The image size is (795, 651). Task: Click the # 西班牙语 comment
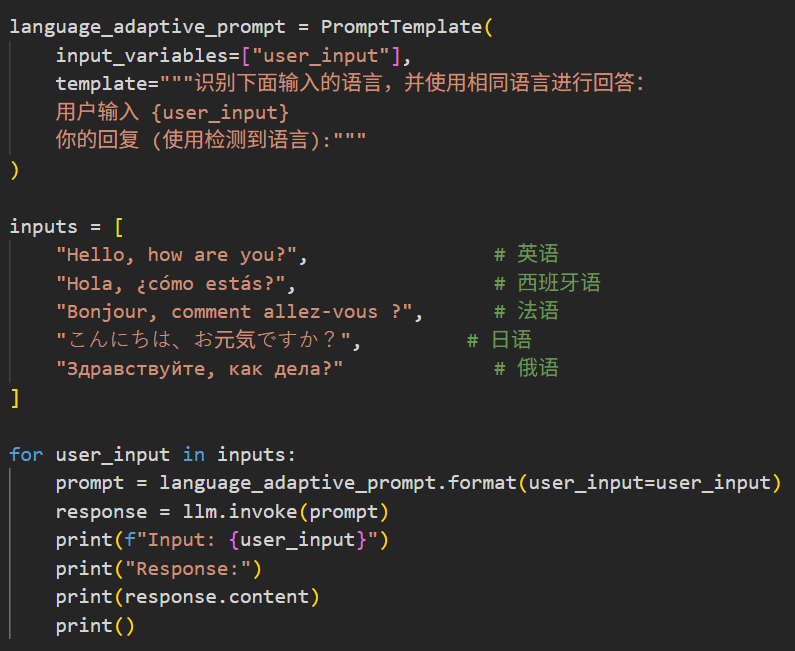[546, 283]
